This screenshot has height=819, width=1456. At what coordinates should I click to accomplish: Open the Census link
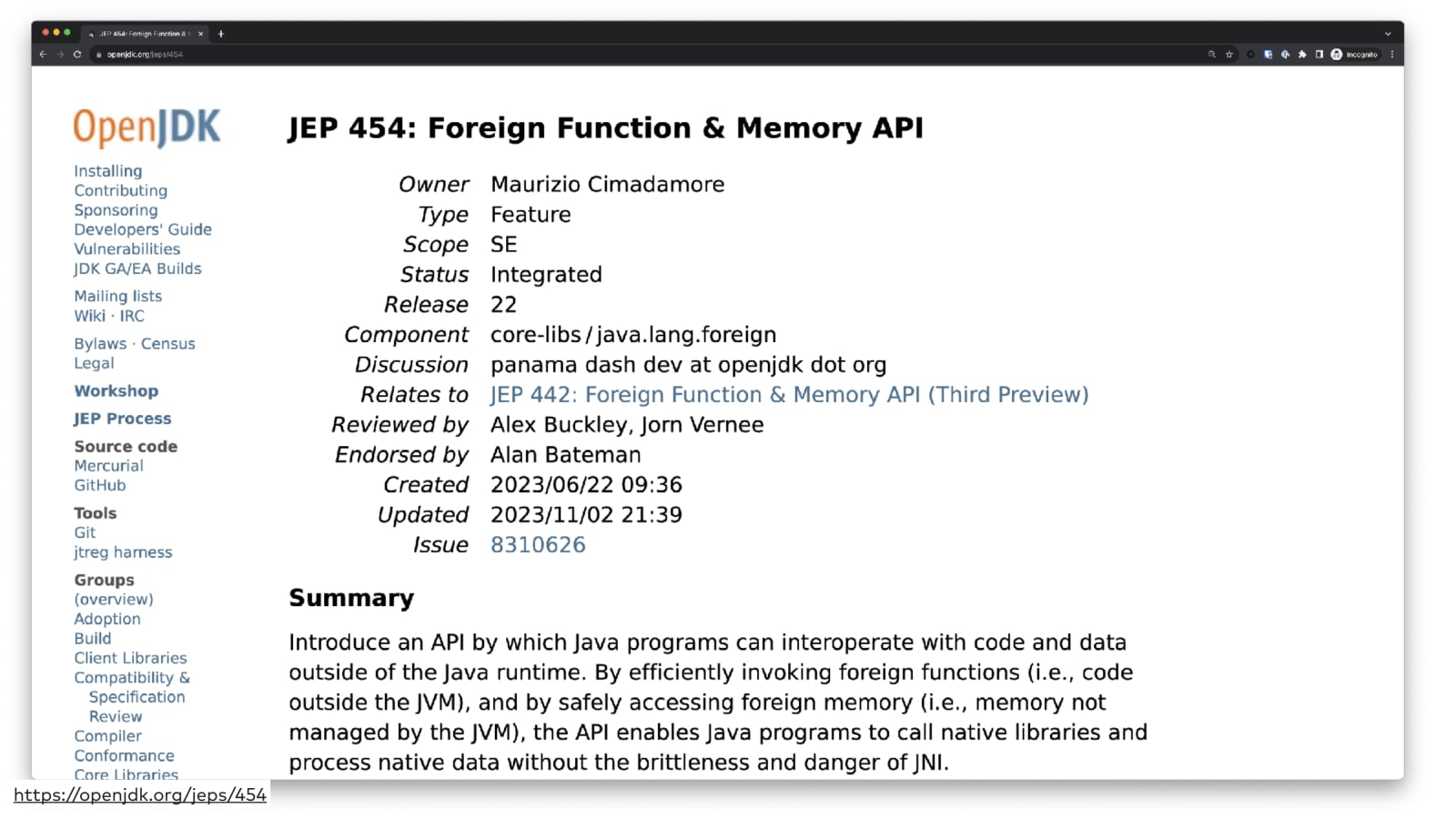167,344
